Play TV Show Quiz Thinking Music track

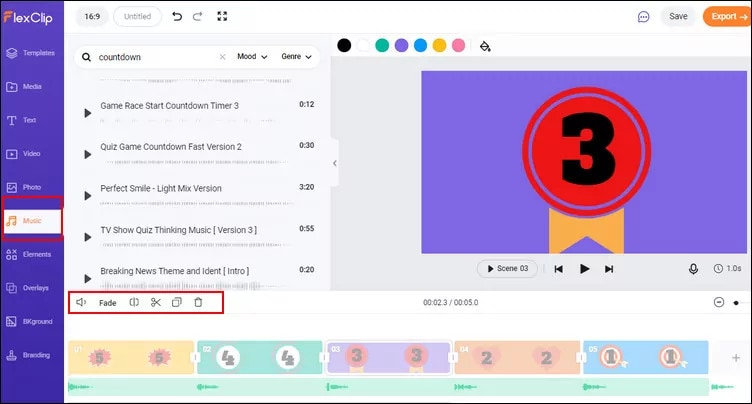pos(87,237)
